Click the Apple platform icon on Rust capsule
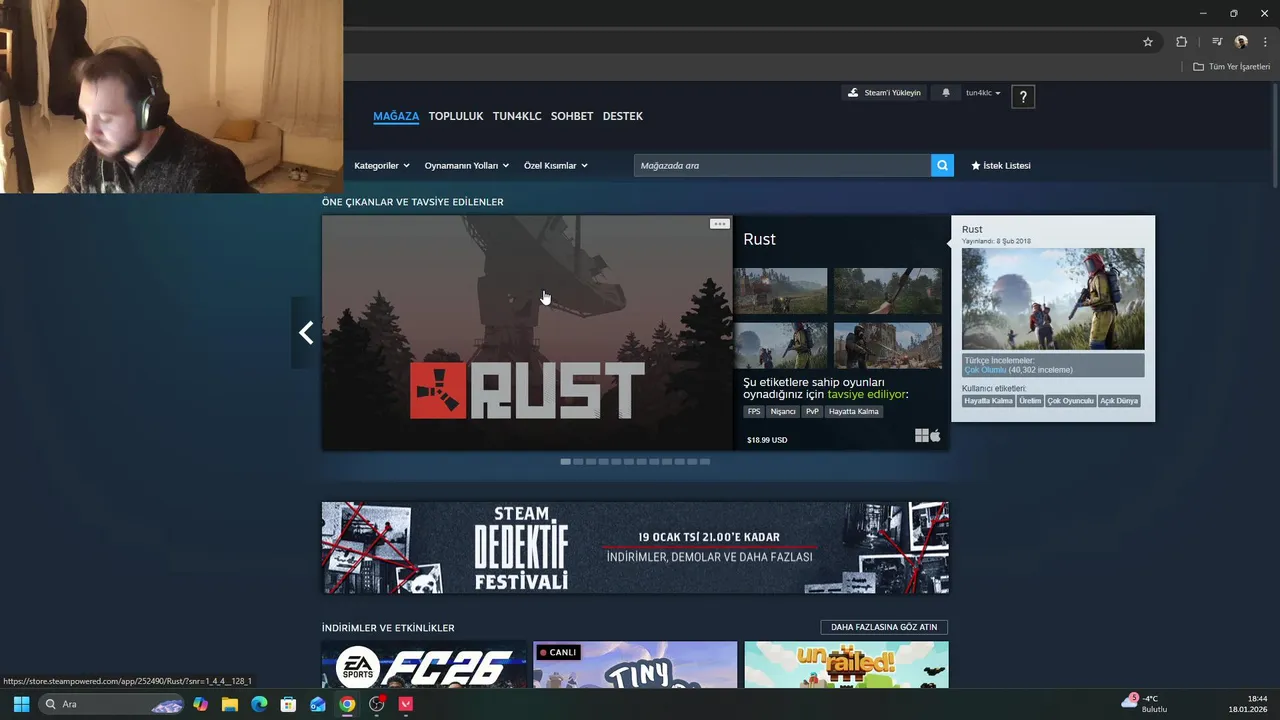Screen dimensions: 1280x720 pyautogui.click(x=935, y=435)
